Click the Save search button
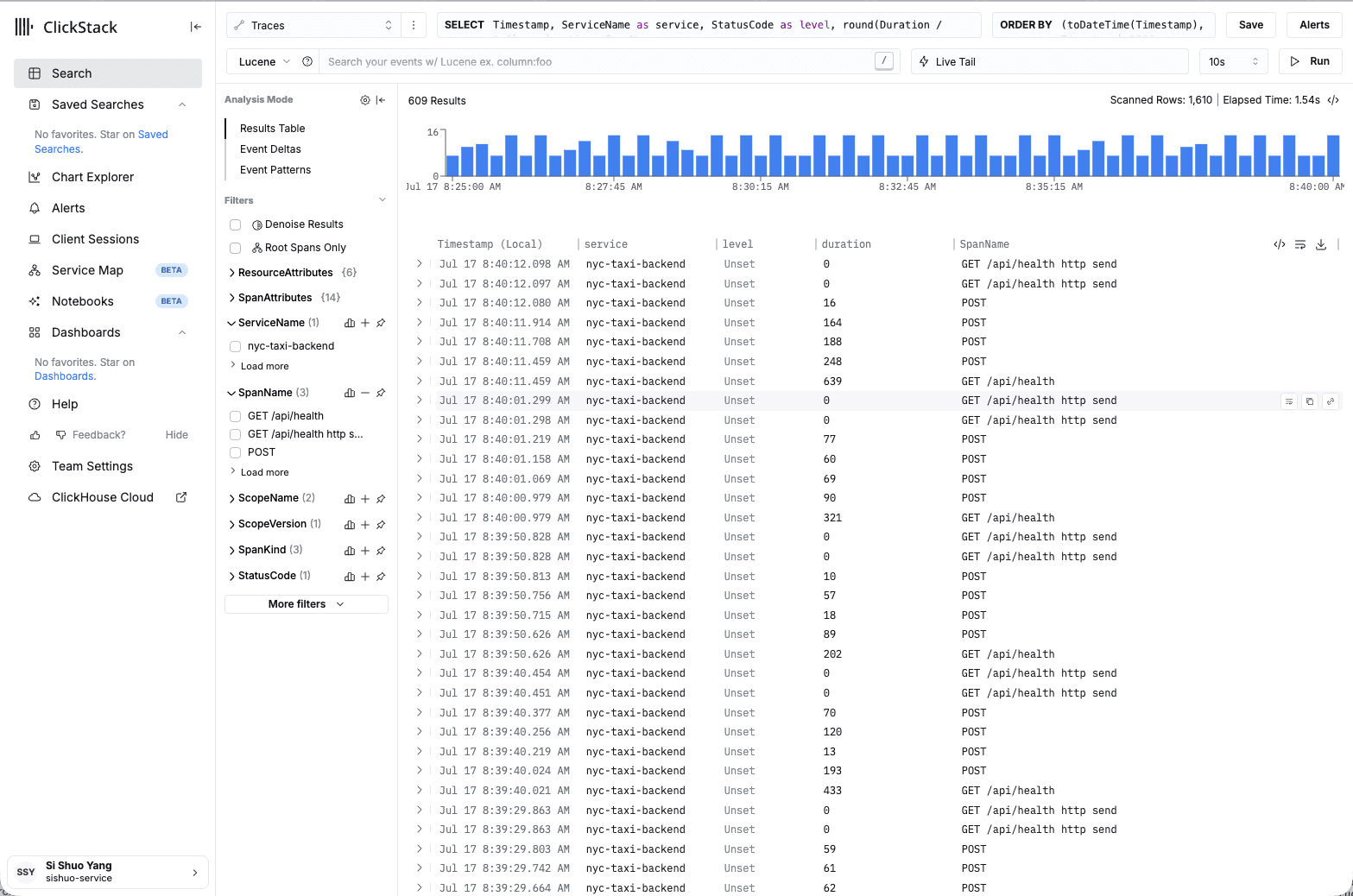1353x896 pixels. click(x=1250, y=25)
